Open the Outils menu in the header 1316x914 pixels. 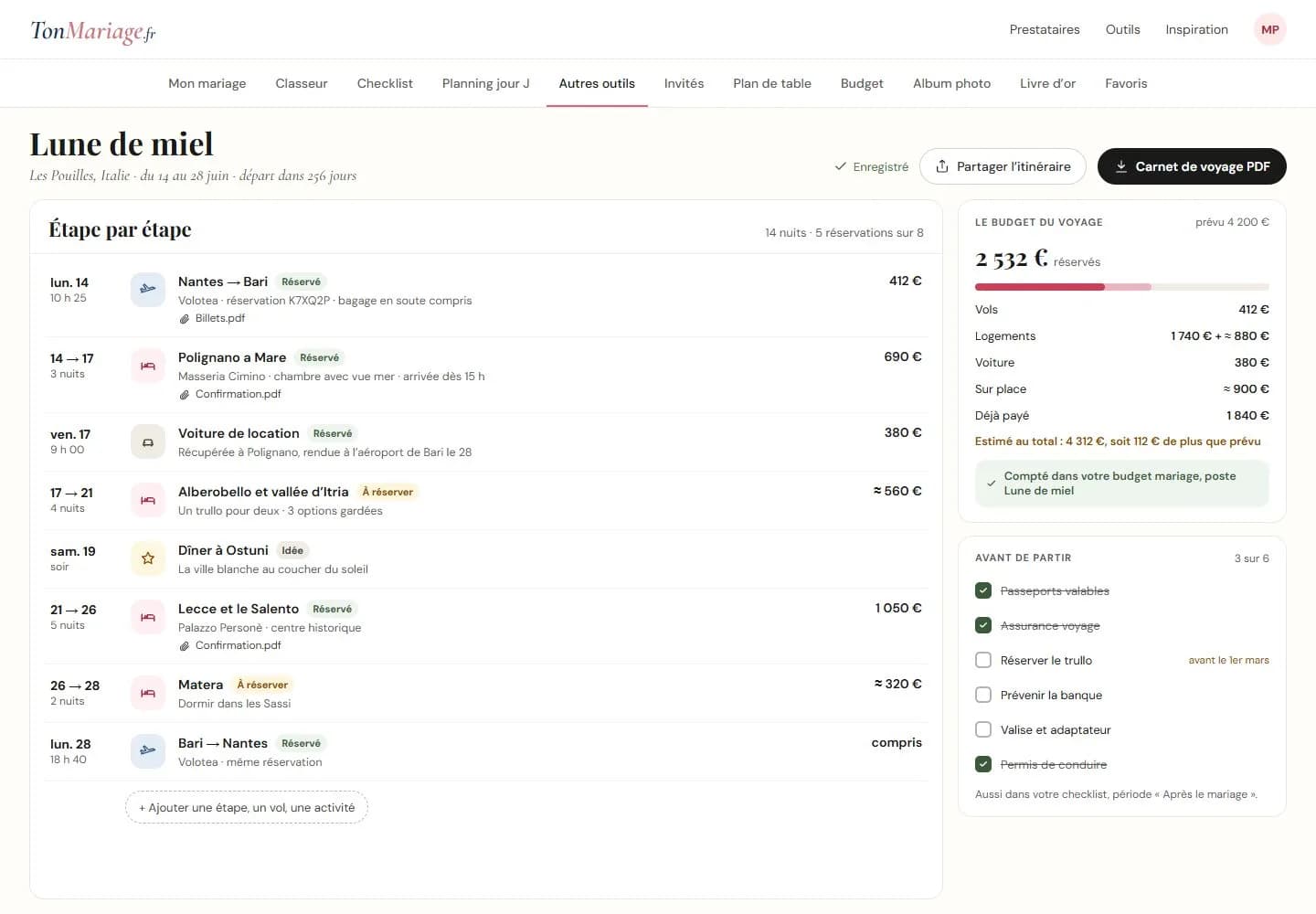tap(1122, 29)
